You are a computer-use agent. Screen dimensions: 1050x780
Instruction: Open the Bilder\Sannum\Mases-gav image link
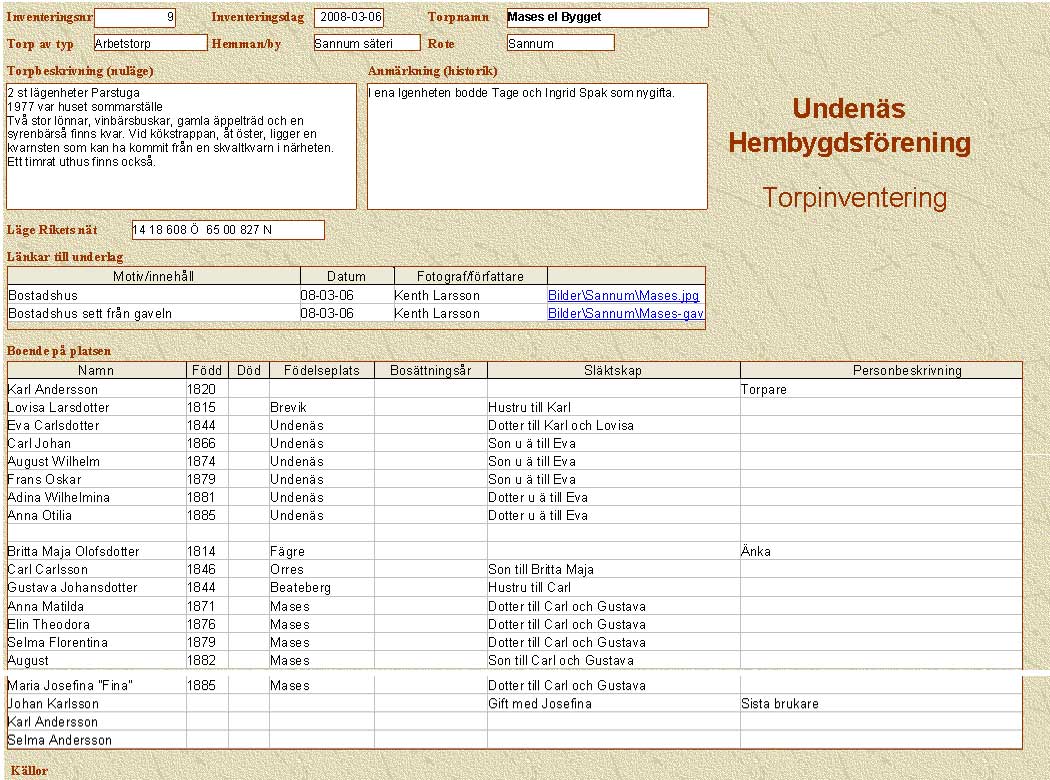coord(625,313)
